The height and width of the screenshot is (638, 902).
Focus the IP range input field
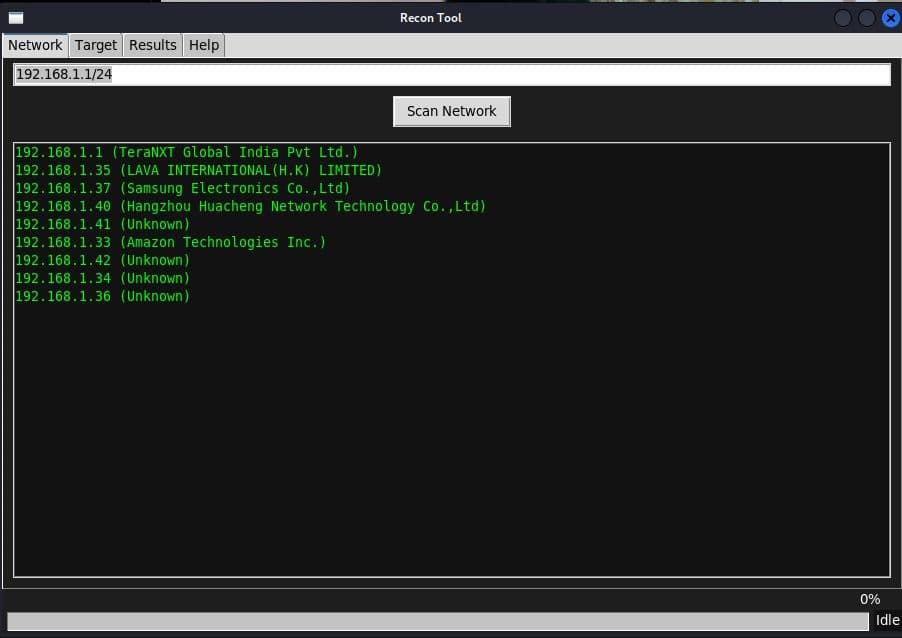point(452,74)
